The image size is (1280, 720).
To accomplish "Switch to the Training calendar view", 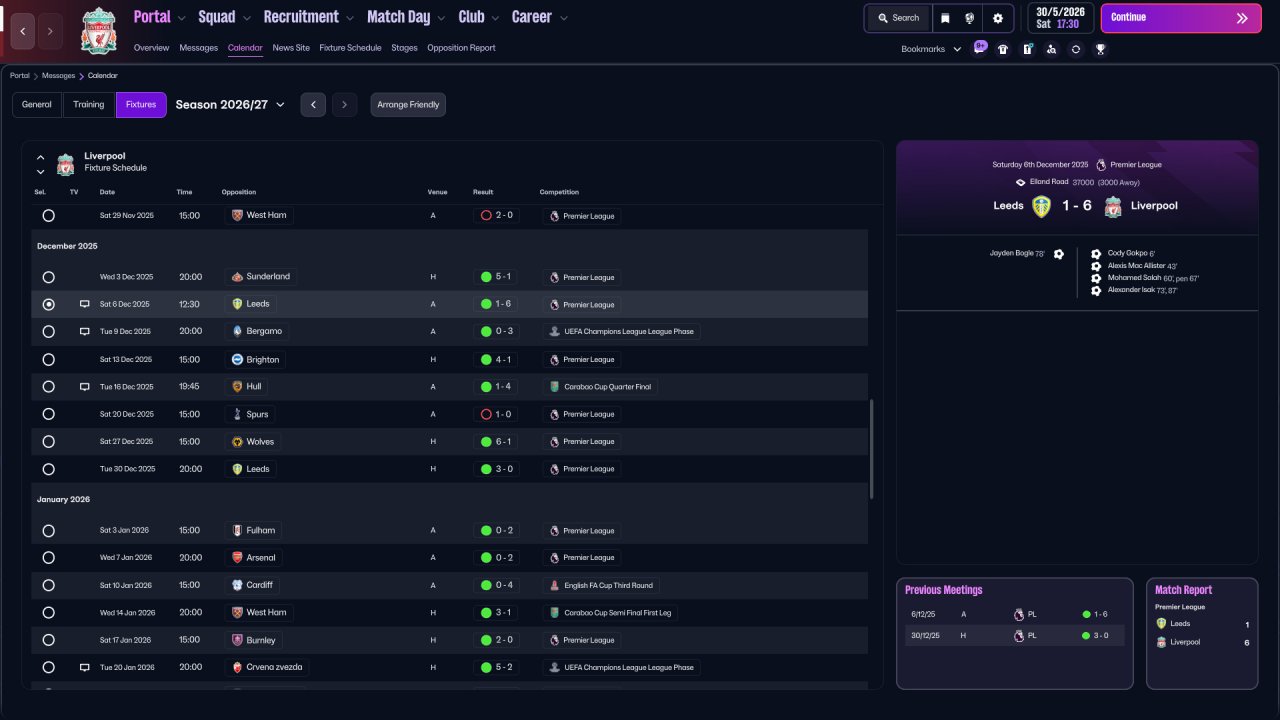I will [x=89, y=105].
